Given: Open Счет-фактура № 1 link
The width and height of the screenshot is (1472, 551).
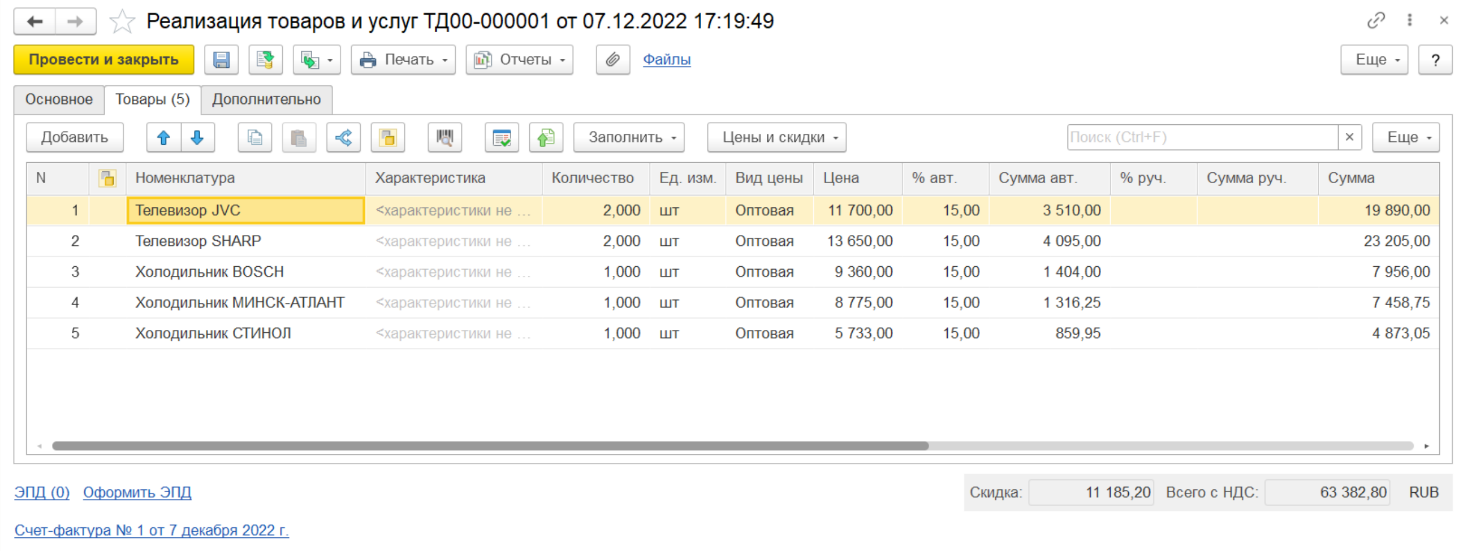Looking at the screenshot, I should (x=151, y=530).
